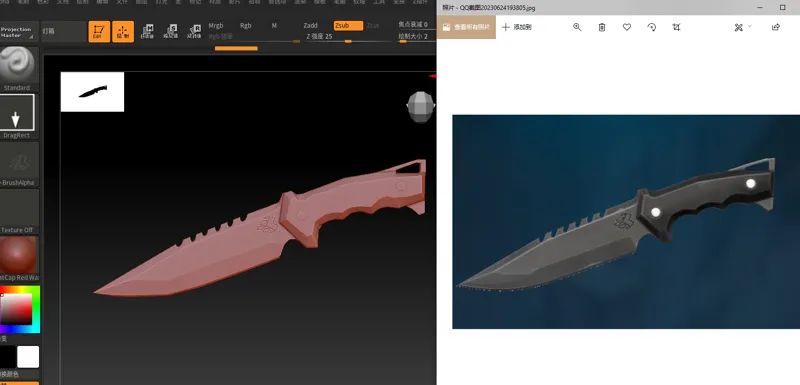Enable the Rgb paint mode

[246, 25]
